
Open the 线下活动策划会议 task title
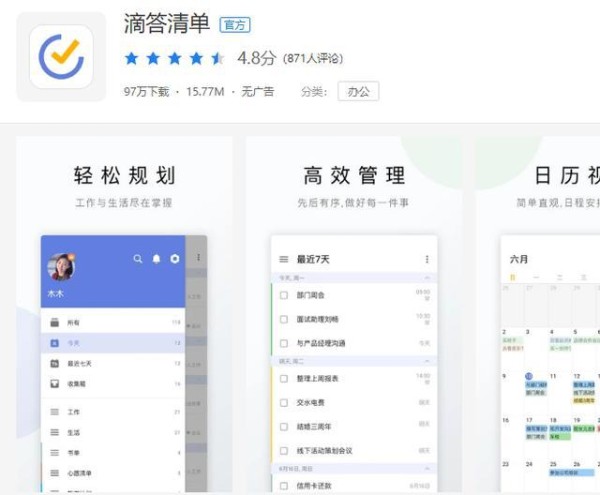(324, 451)
